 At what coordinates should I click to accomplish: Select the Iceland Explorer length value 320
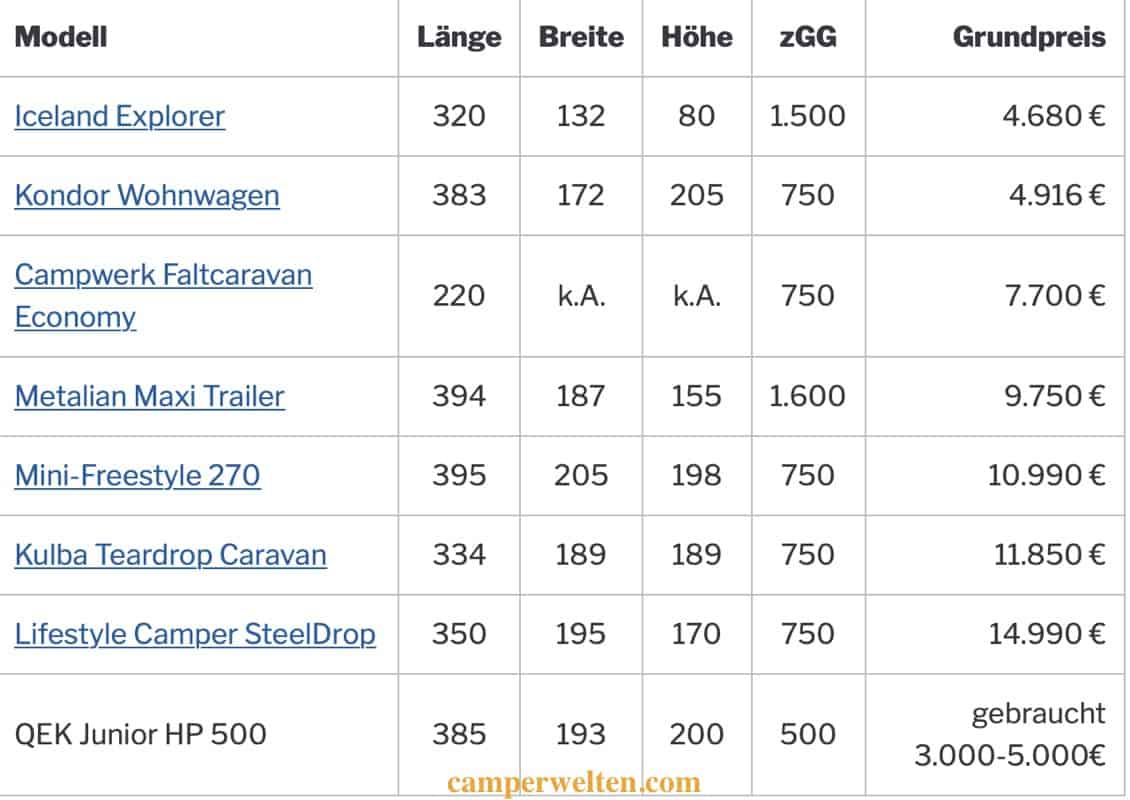(x=459, y=116)
